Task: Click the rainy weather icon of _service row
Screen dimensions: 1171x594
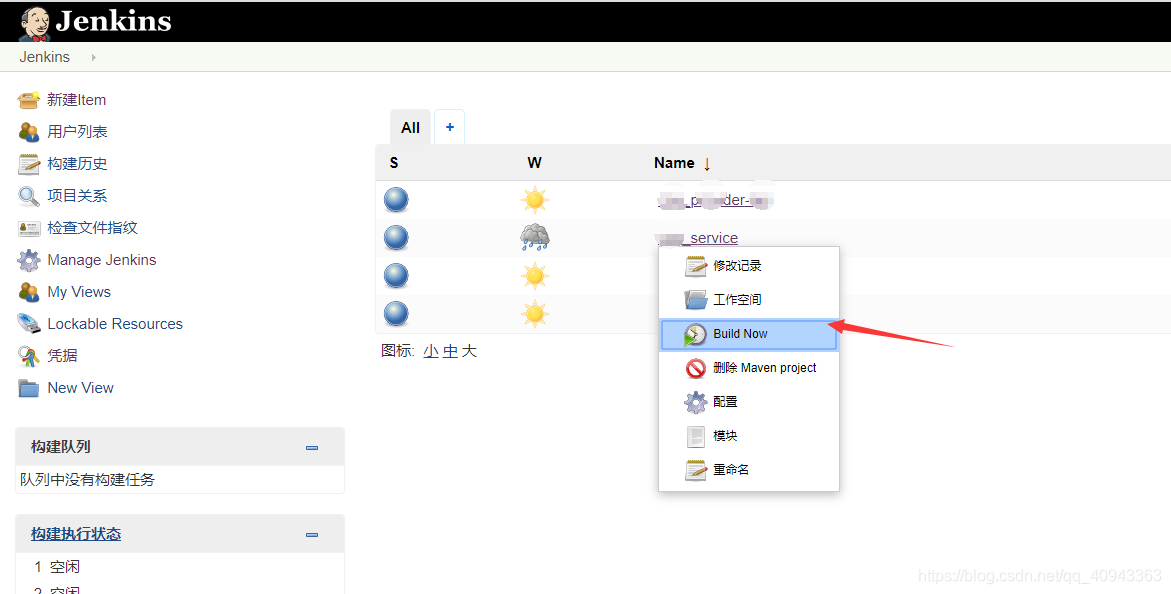Action: 535,238
